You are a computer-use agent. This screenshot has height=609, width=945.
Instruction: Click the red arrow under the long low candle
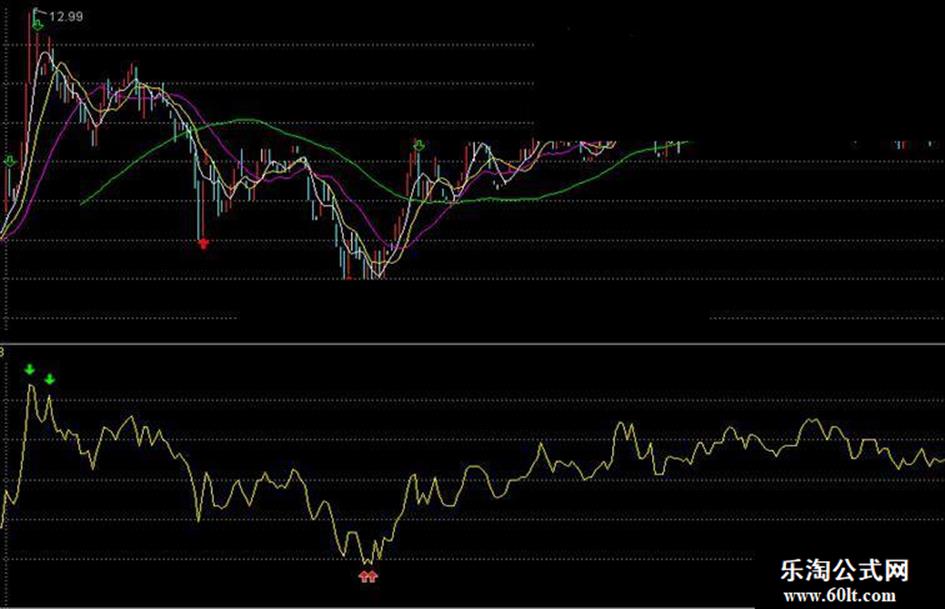pos(203,244)
